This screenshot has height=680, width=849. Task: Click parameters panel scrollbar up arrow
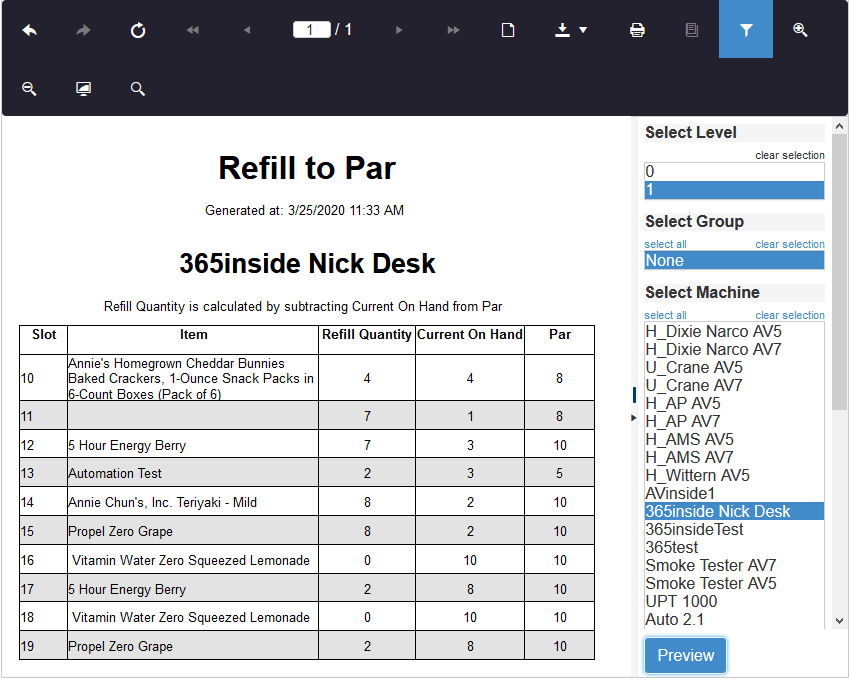pyautogui.click(x=839, y=126)
